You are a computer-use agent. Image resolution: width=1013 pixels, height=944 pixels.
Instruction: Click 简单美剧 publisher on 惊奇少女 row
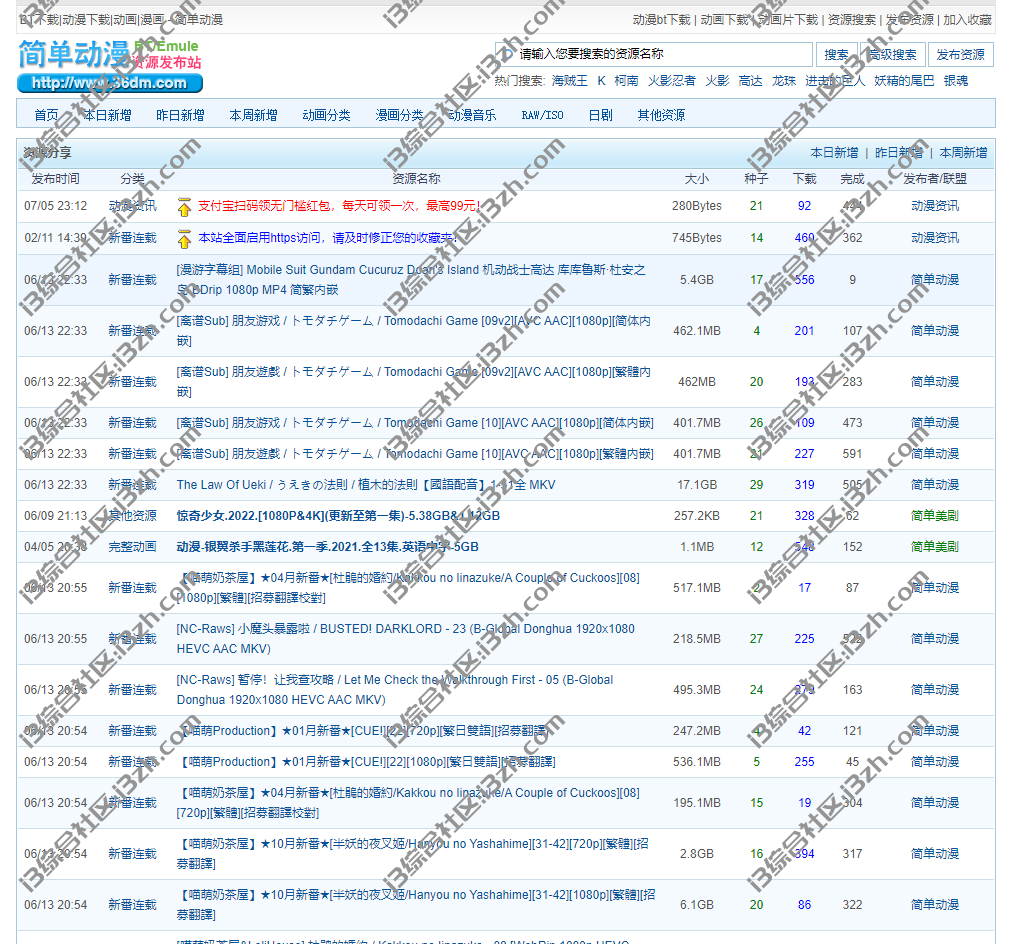(x=935, y=516)
